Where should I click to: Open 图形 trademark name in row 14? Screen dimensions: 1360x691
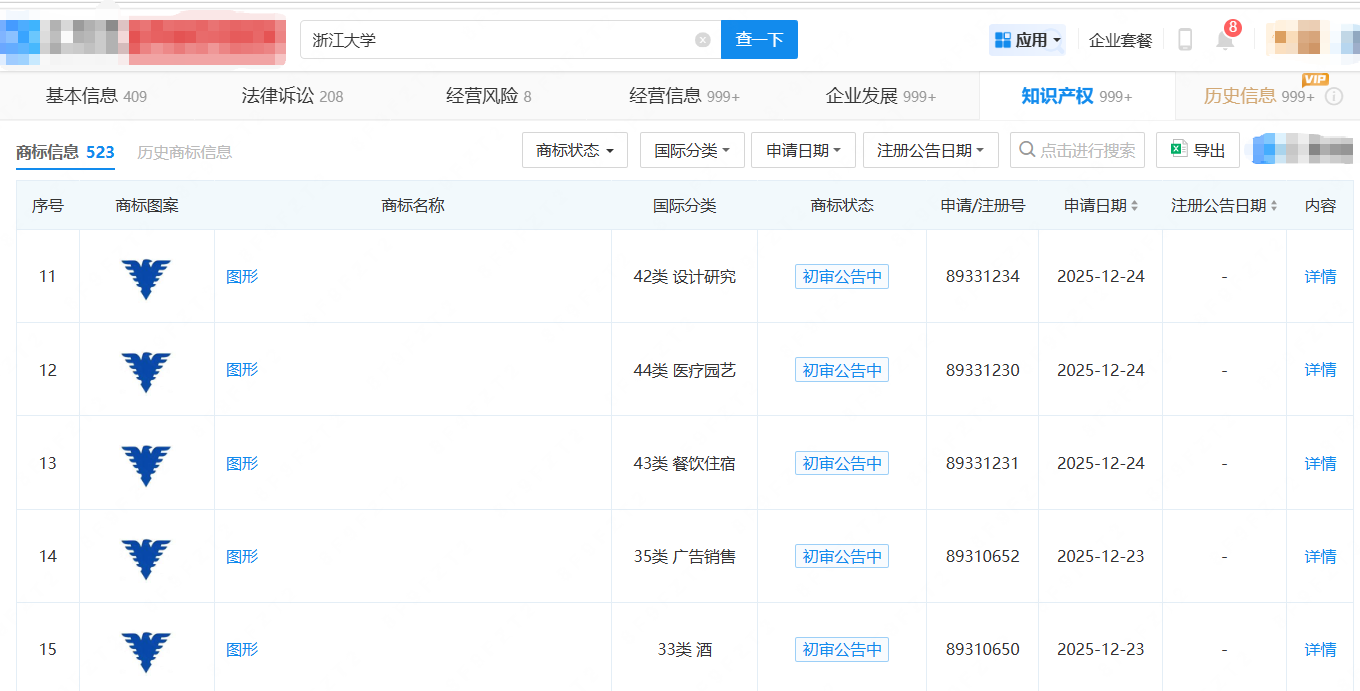(x=242, y=556)
